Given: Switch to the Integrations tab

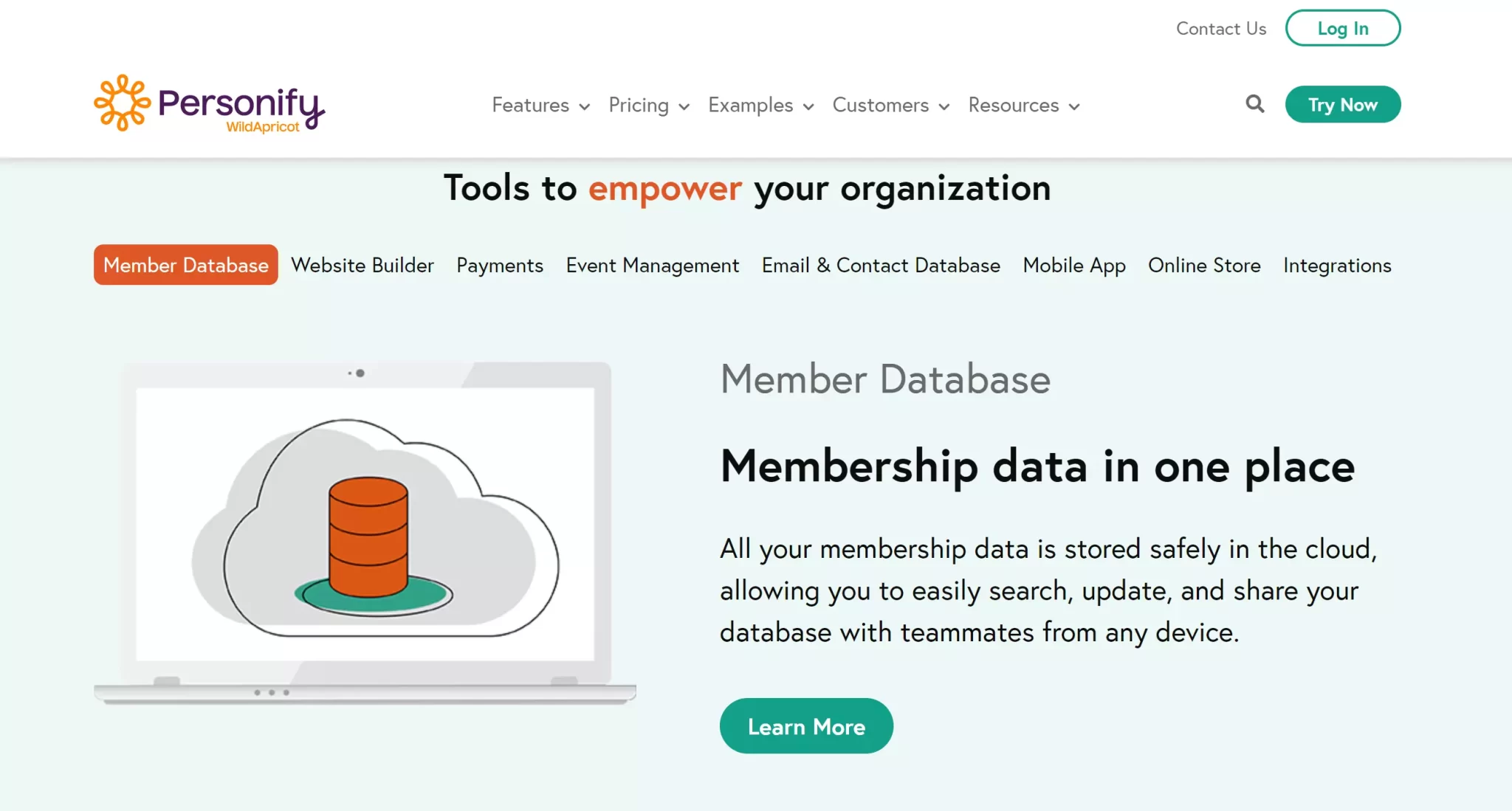Looking at the screenshot, I should click(x=1337, y=265).
